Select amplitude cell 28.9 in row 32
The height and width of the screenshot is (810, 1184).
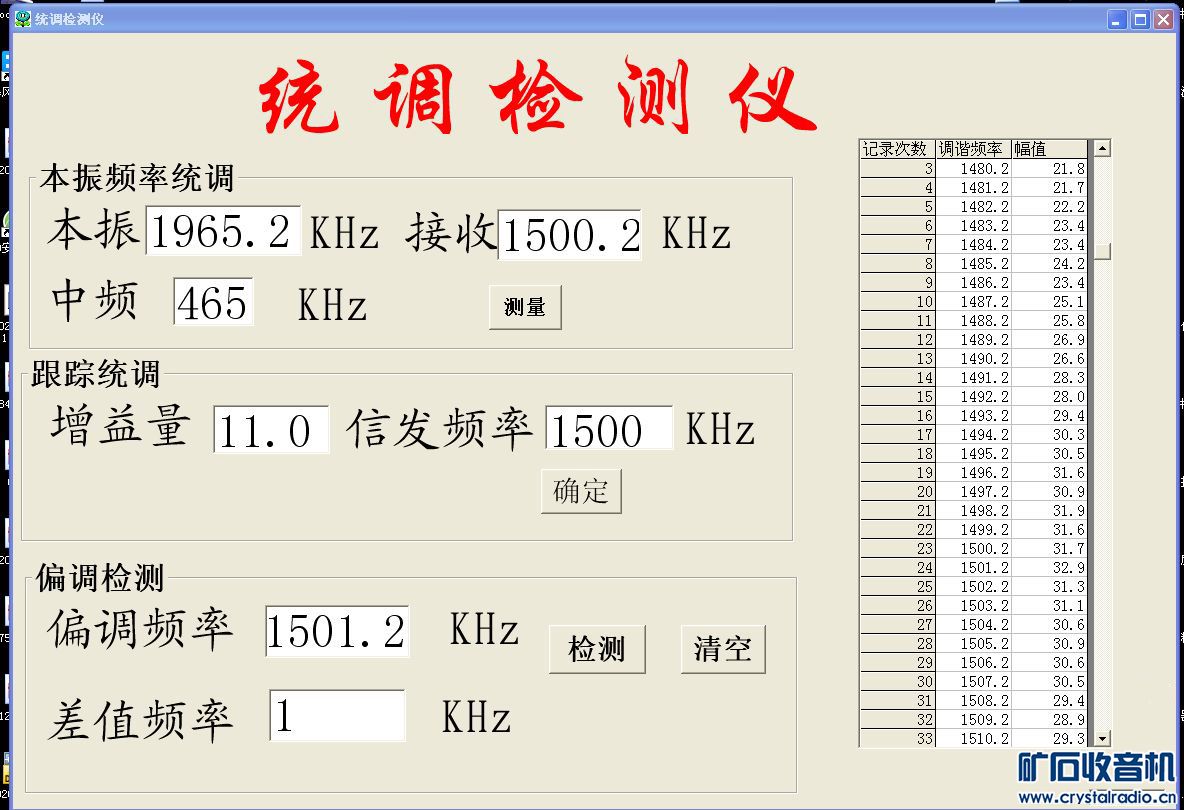pos(1049,720)
